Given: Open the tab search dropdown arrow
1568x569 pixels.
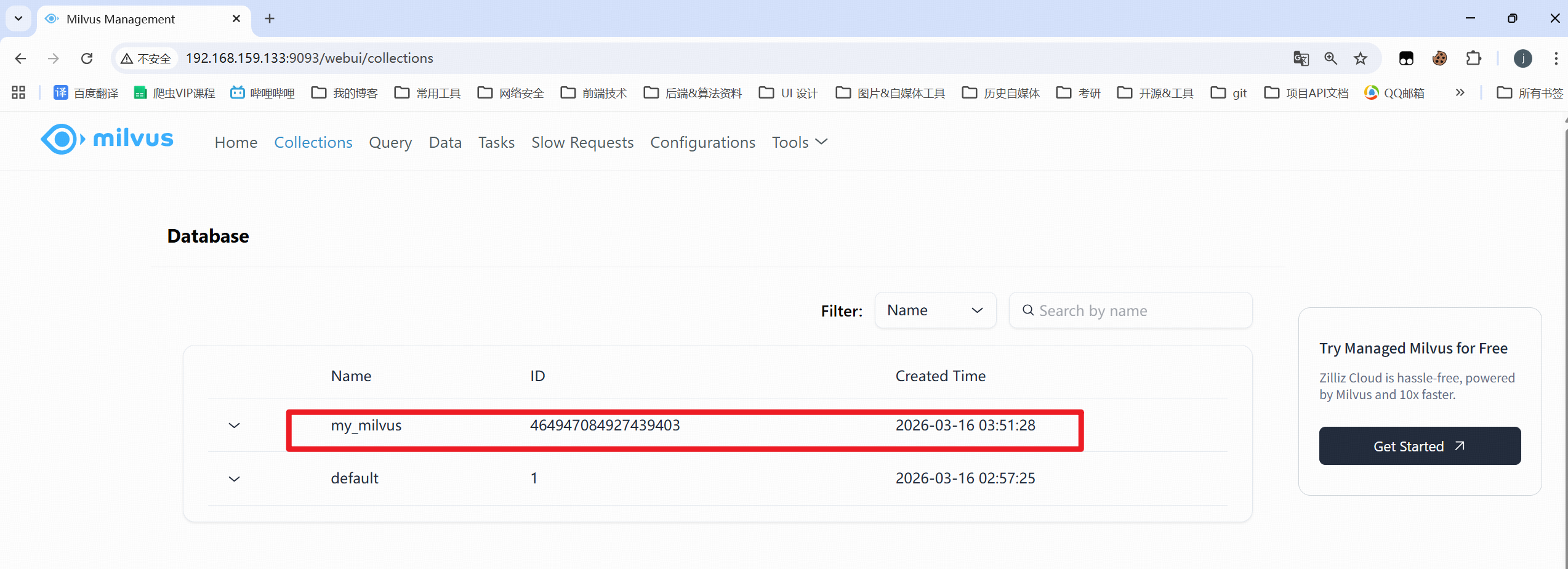Looking at the screenshot, I should pyautogui.click(x=18, y=18).
